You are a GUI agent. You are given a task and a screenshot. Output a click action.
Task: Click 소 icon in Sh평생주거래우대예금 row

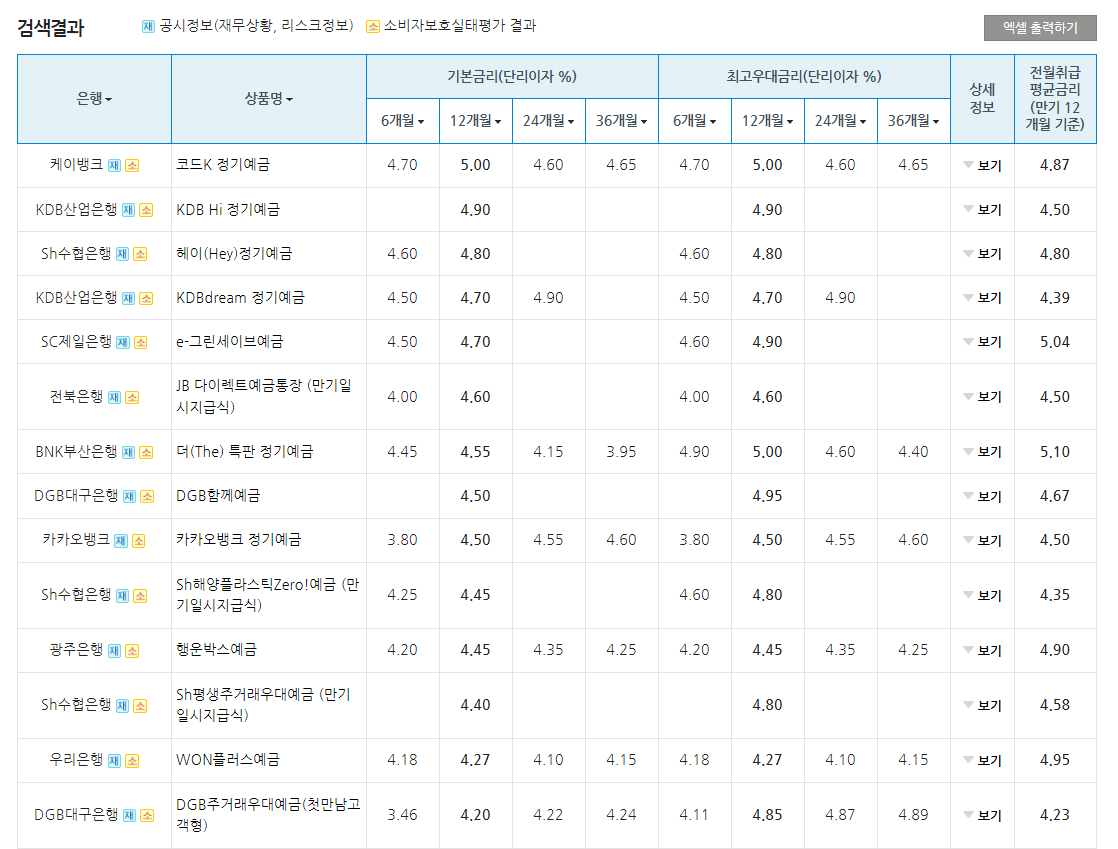(x=140, y=706)
